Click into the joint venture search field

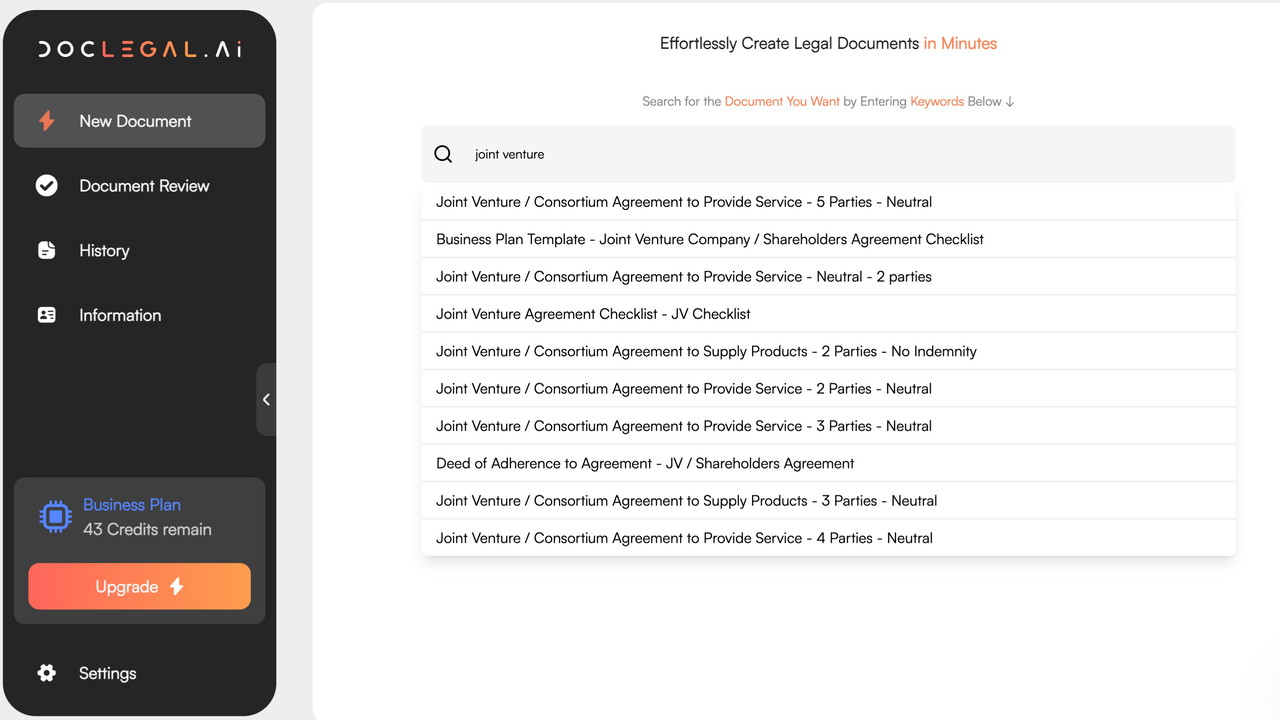pyautogui.click(x=840, y=154)
